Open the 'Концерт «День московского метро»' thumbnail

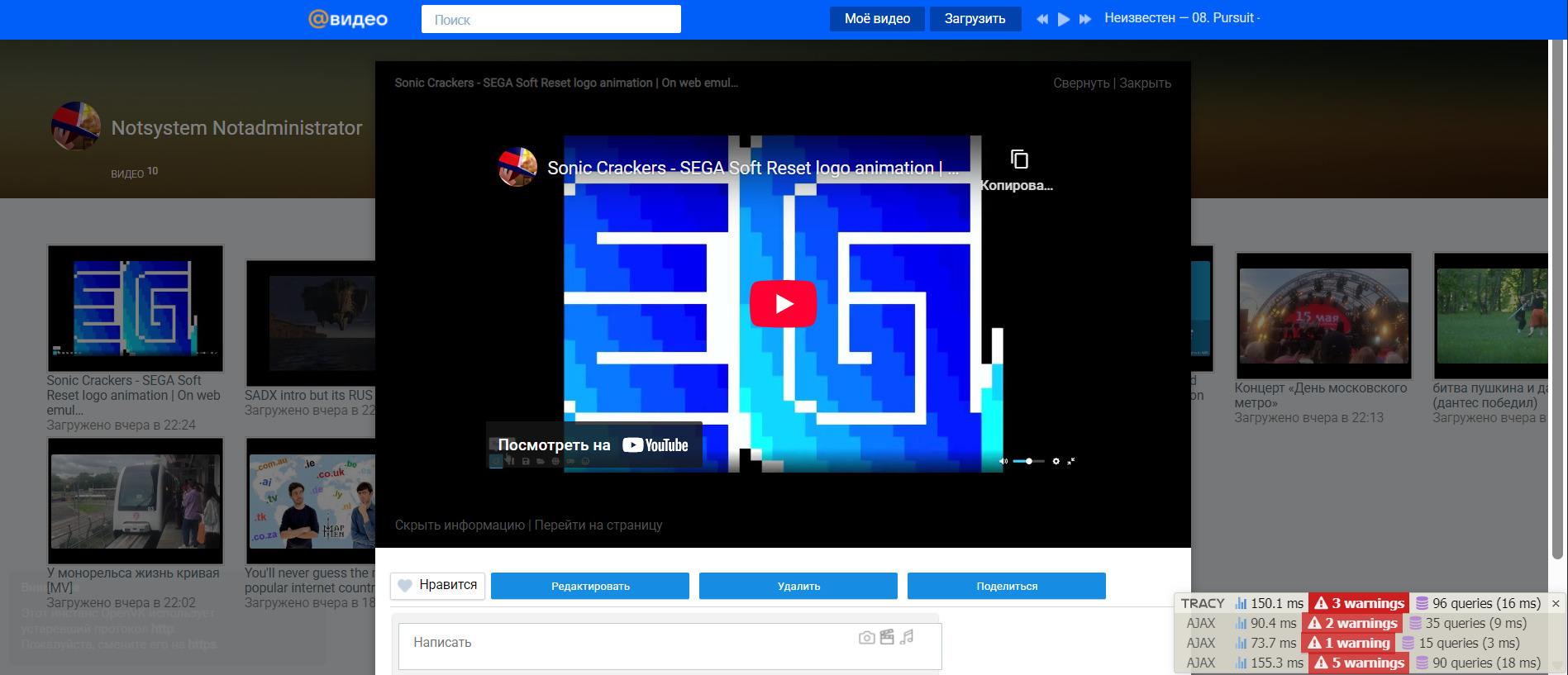tap(1323, 316)
